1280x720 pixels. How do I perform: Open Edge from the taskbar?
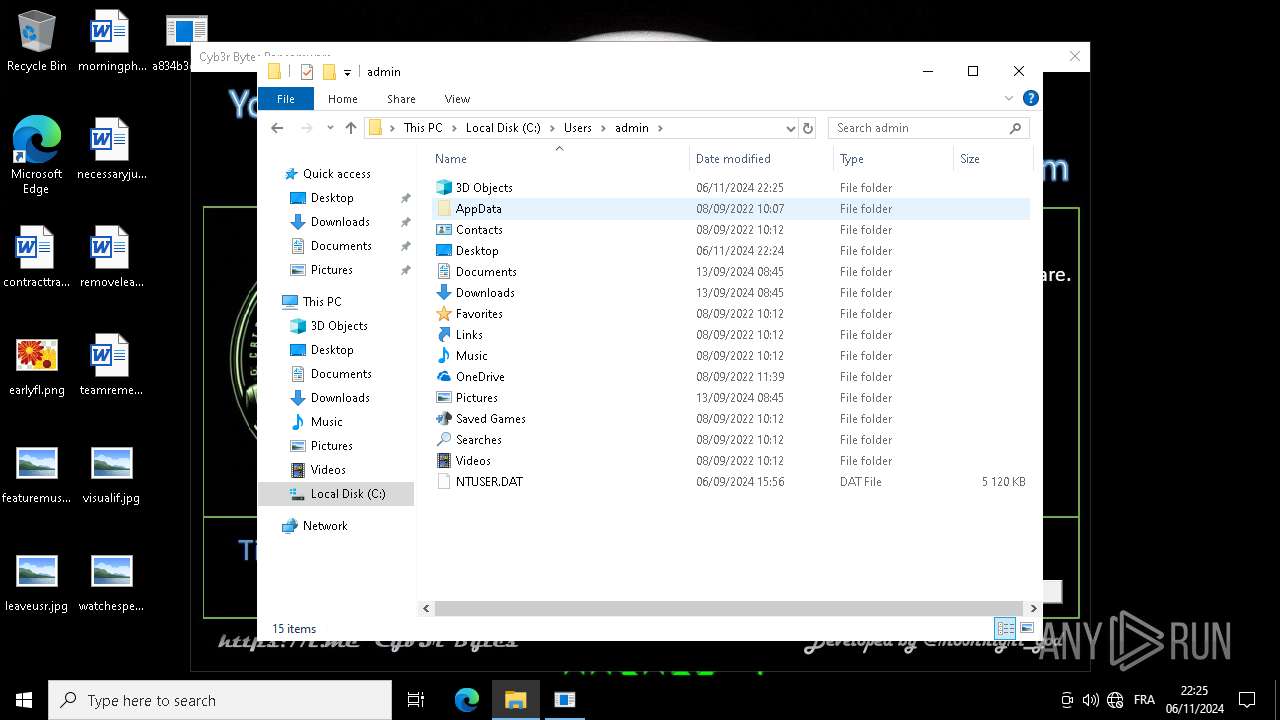[467, 700]
